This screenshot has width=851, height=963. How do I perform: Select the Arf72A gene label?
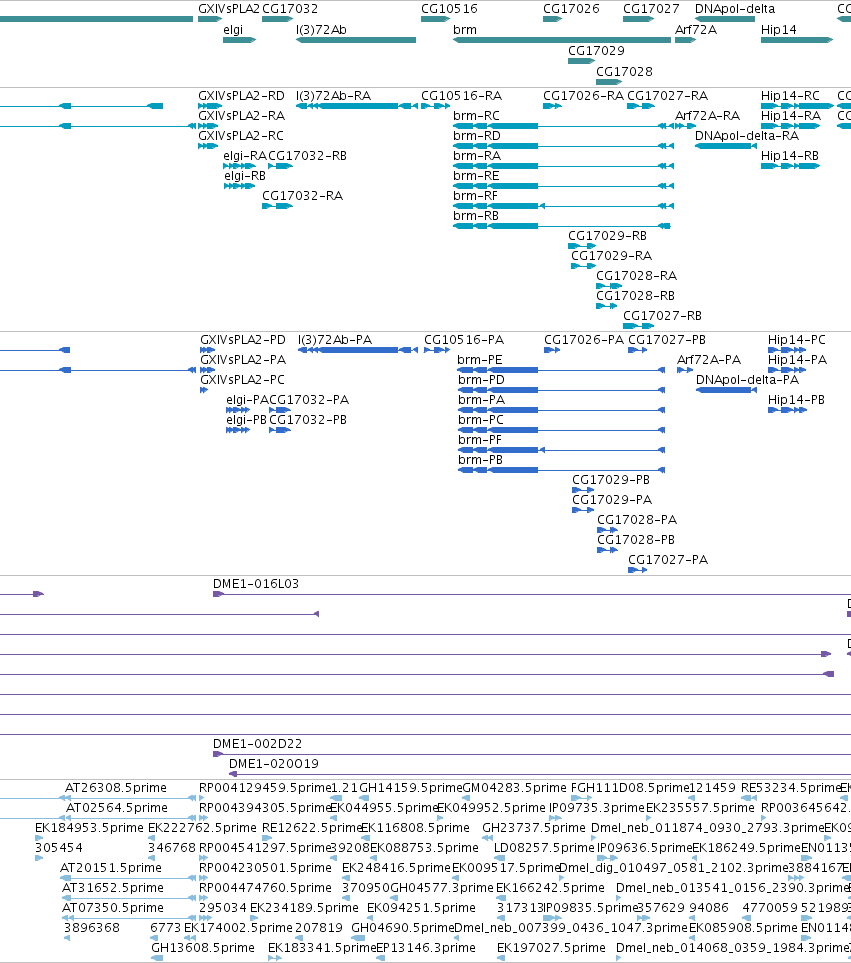(696, 29)
